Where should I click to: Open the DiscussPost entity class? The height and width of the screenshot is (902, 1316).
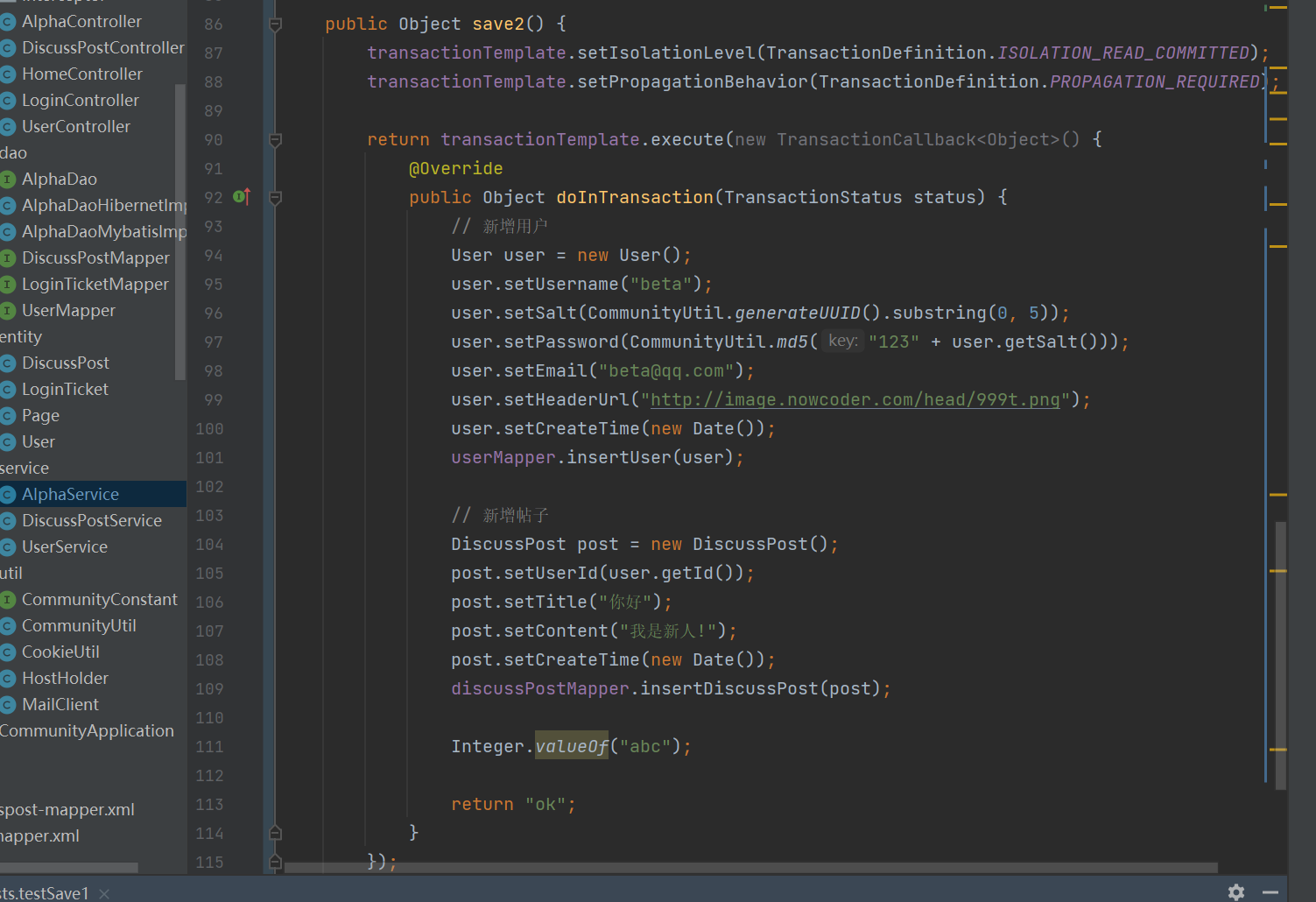(65, 363)
